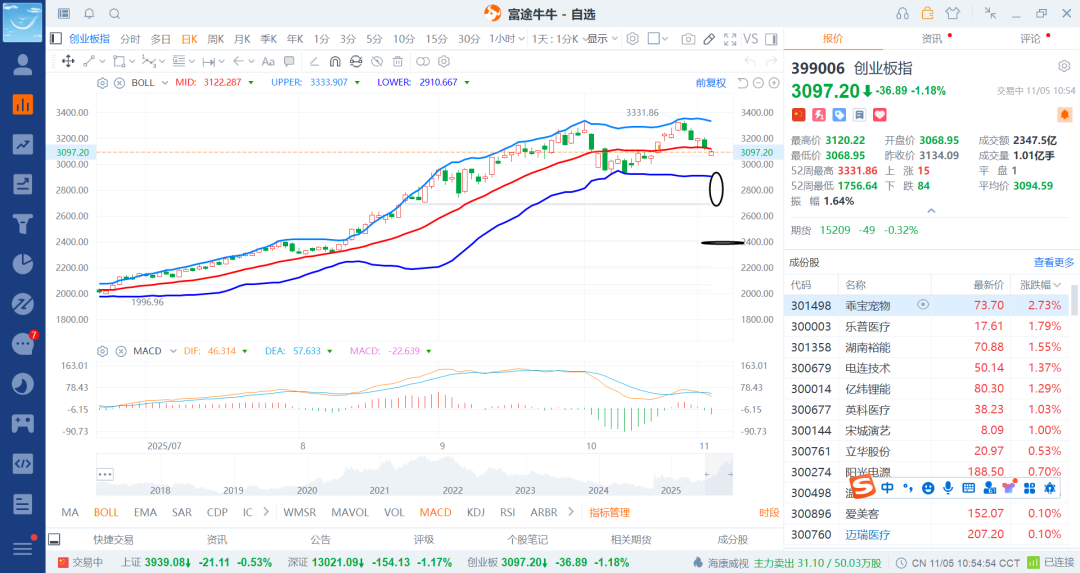Switch to 日K chart tab
The height and width of the screenshot is (573, 1080).
189,39
